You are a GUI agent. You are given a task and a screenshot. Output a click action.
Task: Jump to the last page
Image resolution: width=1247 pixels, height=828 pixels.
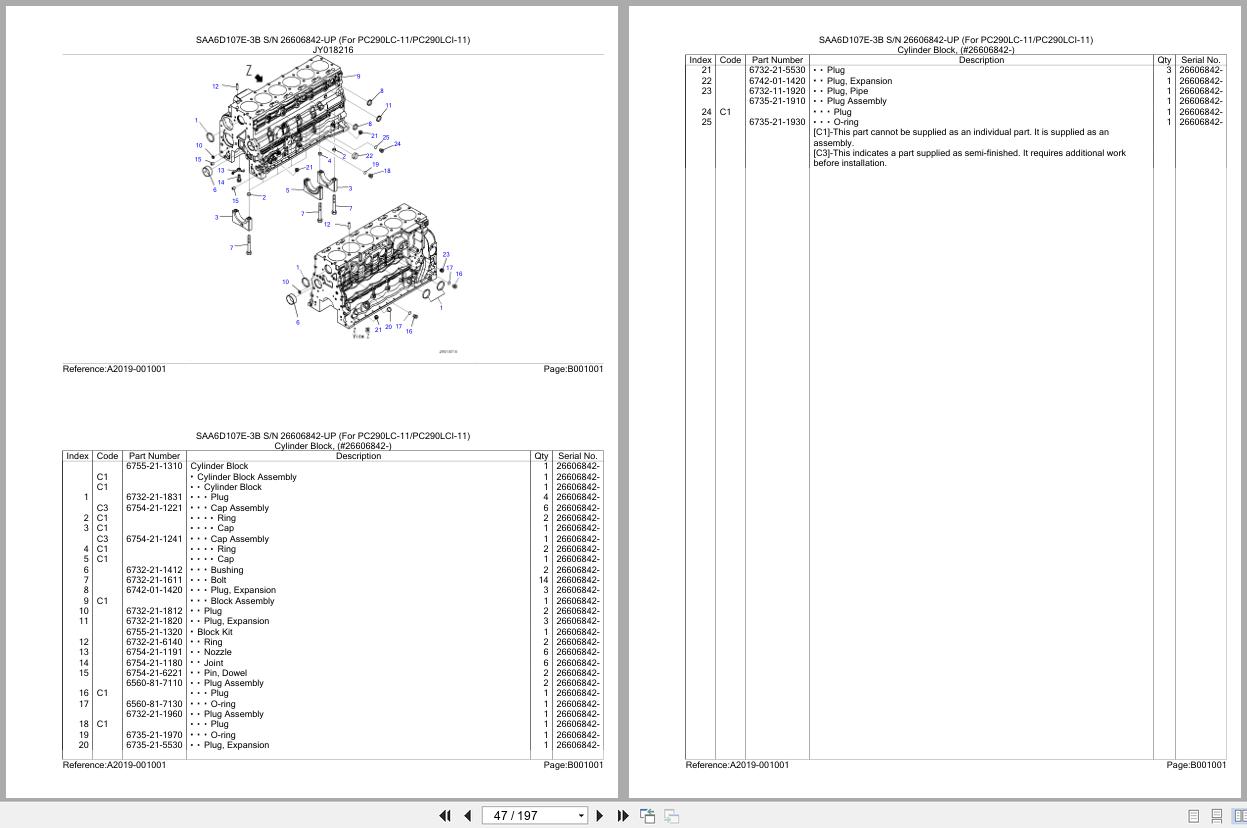point(623,816)
